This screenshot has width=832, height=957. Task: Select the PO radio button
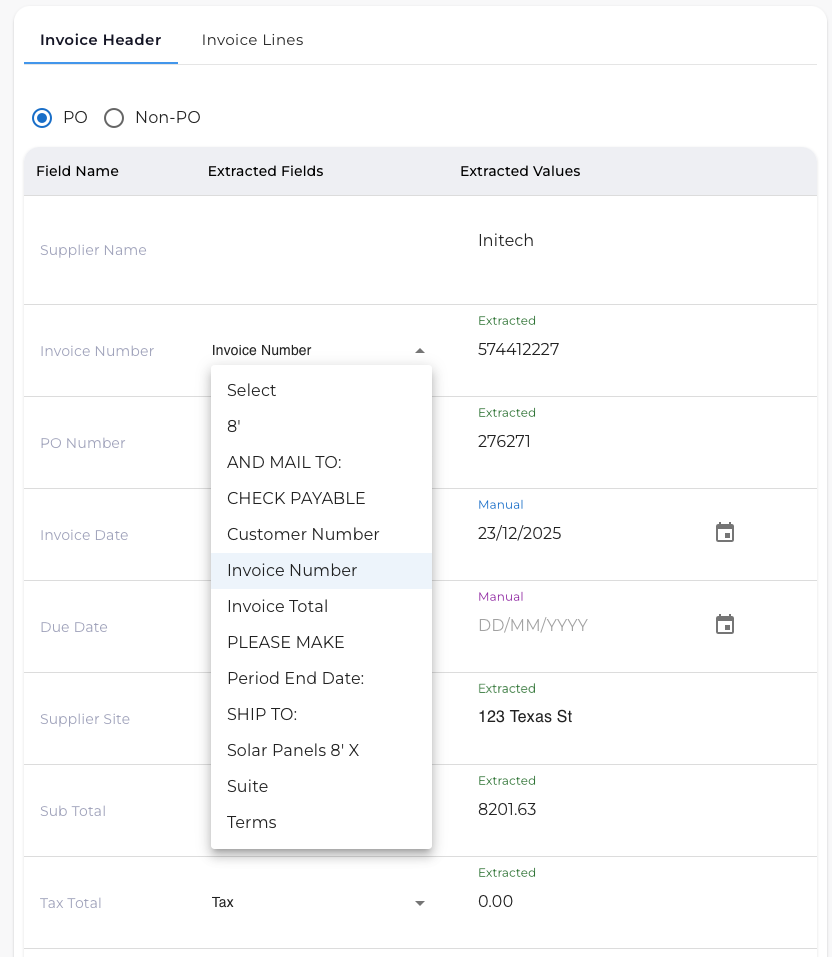click(42, 118)
